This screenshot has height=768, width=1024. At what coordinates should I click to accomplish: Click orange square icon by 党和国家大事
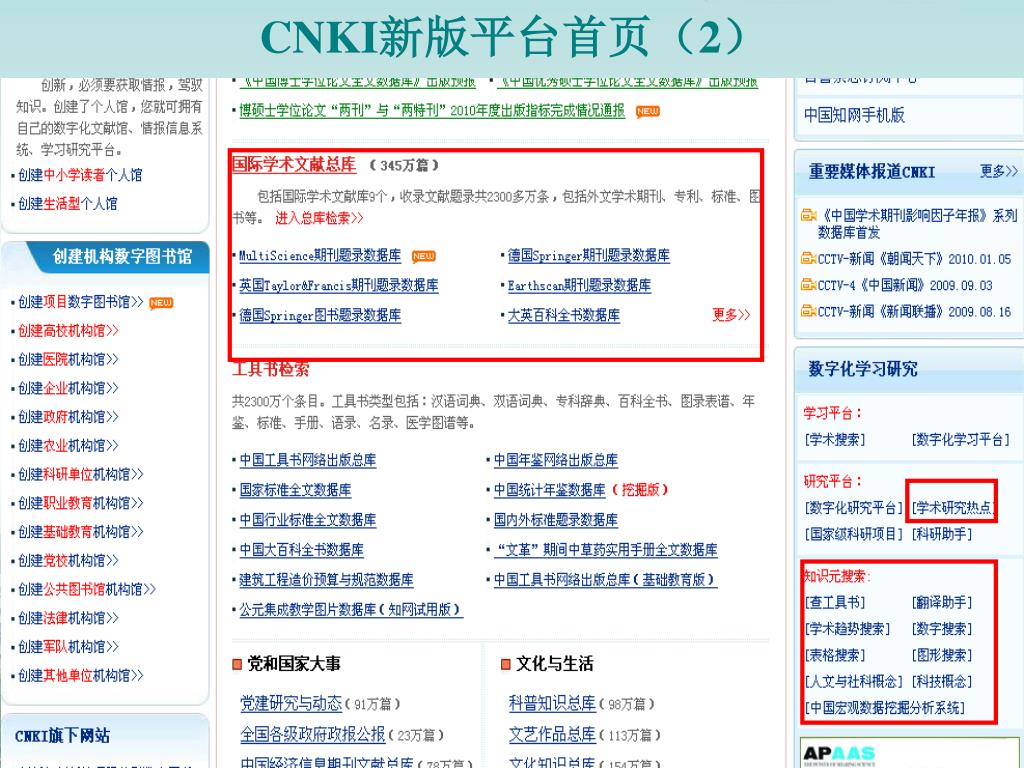pos(237,665)
